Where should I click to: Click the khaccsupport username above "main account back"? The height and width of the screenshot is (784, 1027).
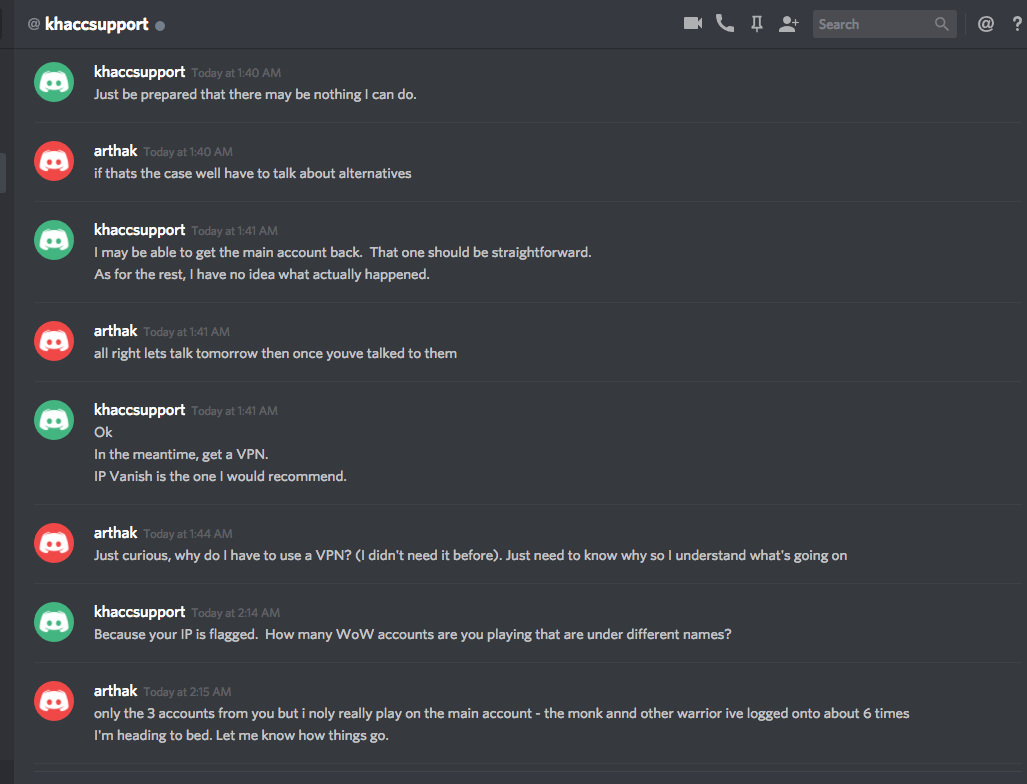click(x=139, y=230)
